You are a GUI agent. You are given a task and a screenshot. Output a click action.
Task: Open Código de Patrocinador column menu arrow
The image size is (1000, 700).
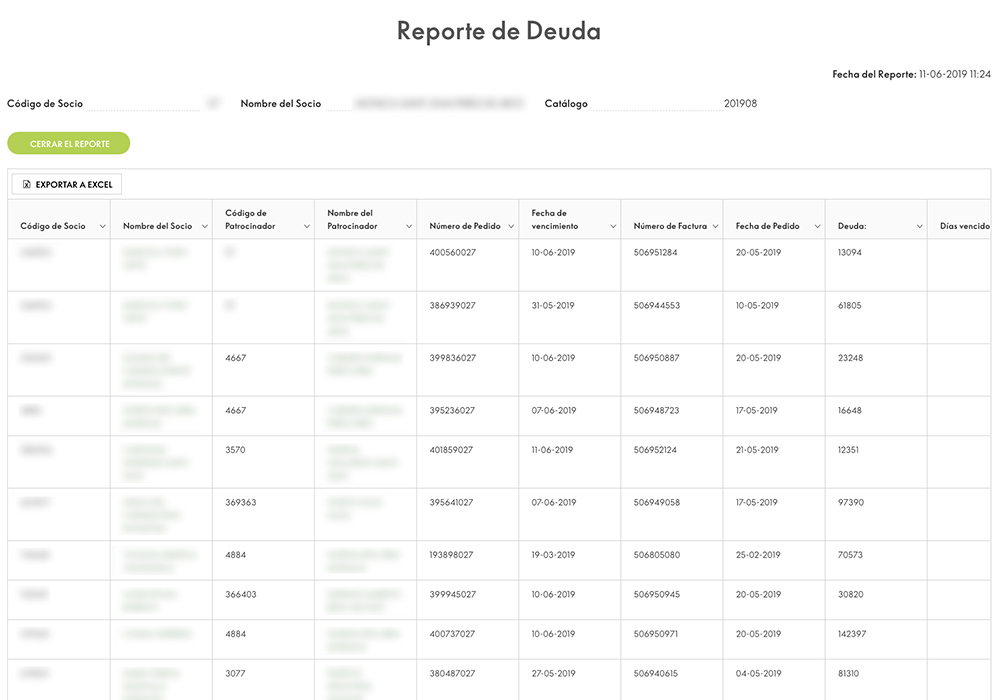point(306,227)
